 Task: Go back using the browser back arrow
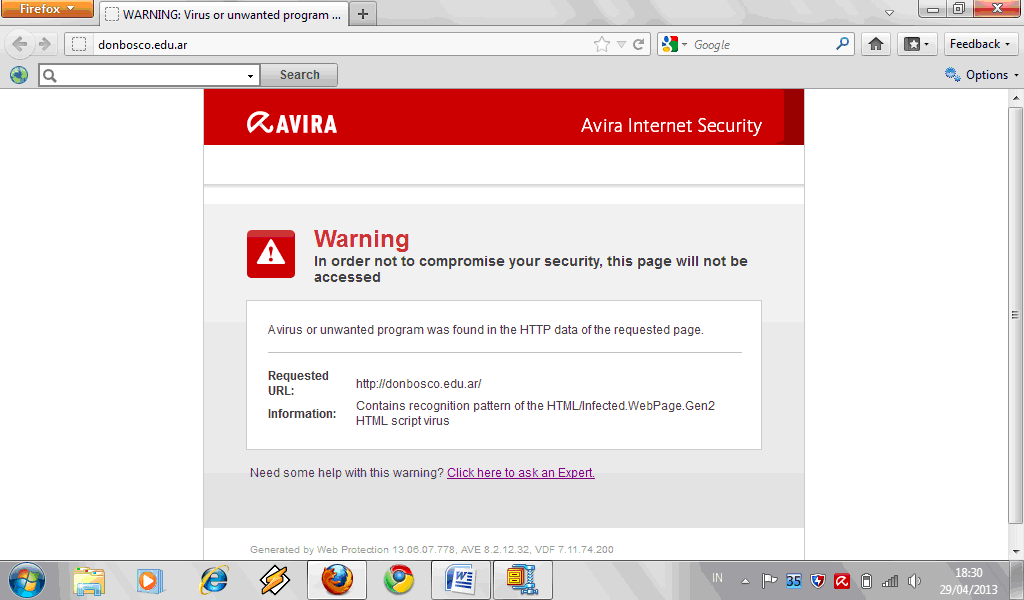20,44
